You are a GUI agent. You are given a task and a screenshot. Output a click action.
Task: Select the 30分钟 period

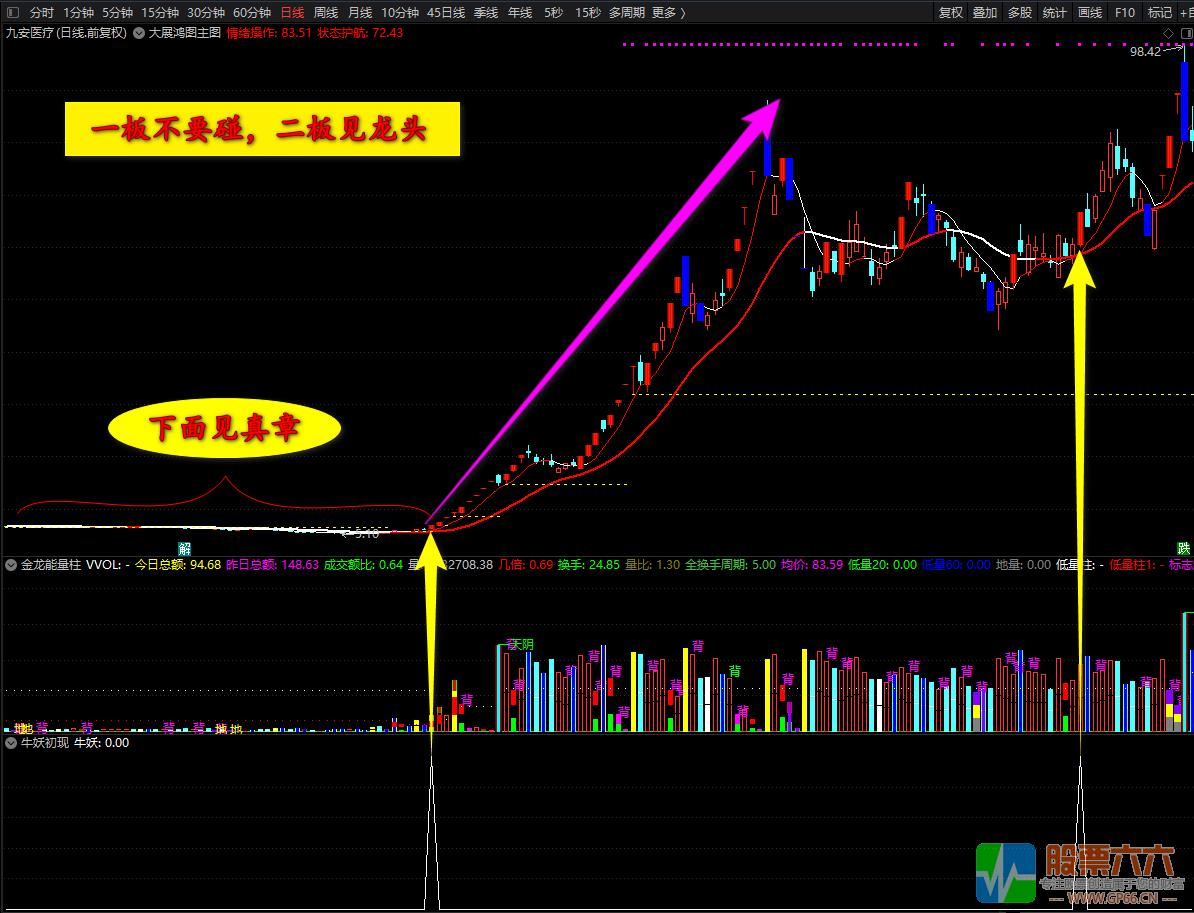[x=206, y=12]
